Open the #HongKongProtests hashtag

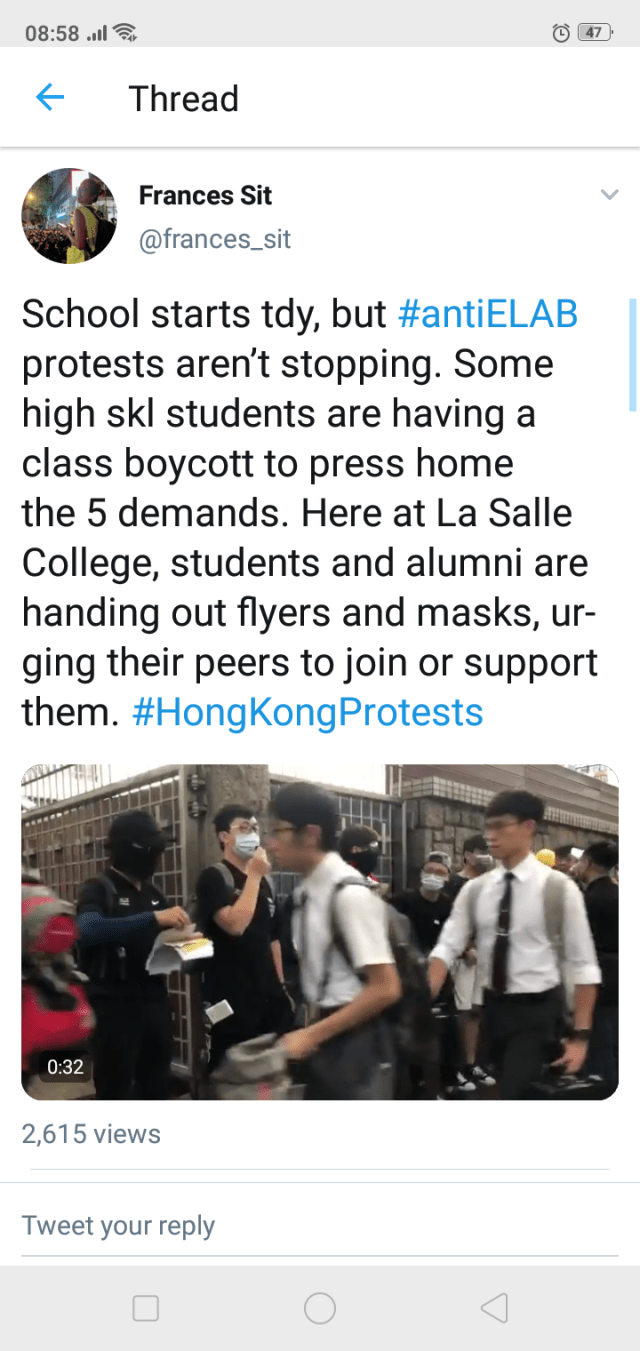tap(308, 712)
